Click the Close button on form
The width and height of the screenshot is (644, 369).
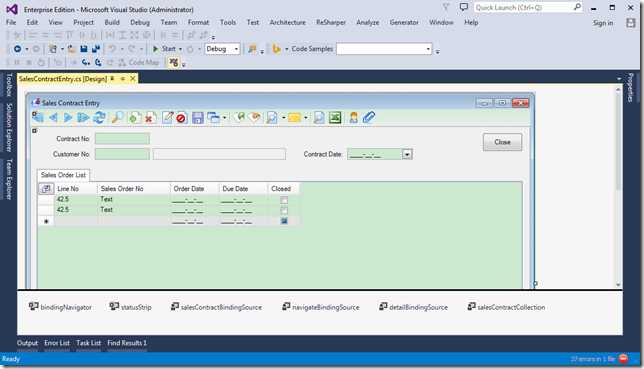[502, 142]
